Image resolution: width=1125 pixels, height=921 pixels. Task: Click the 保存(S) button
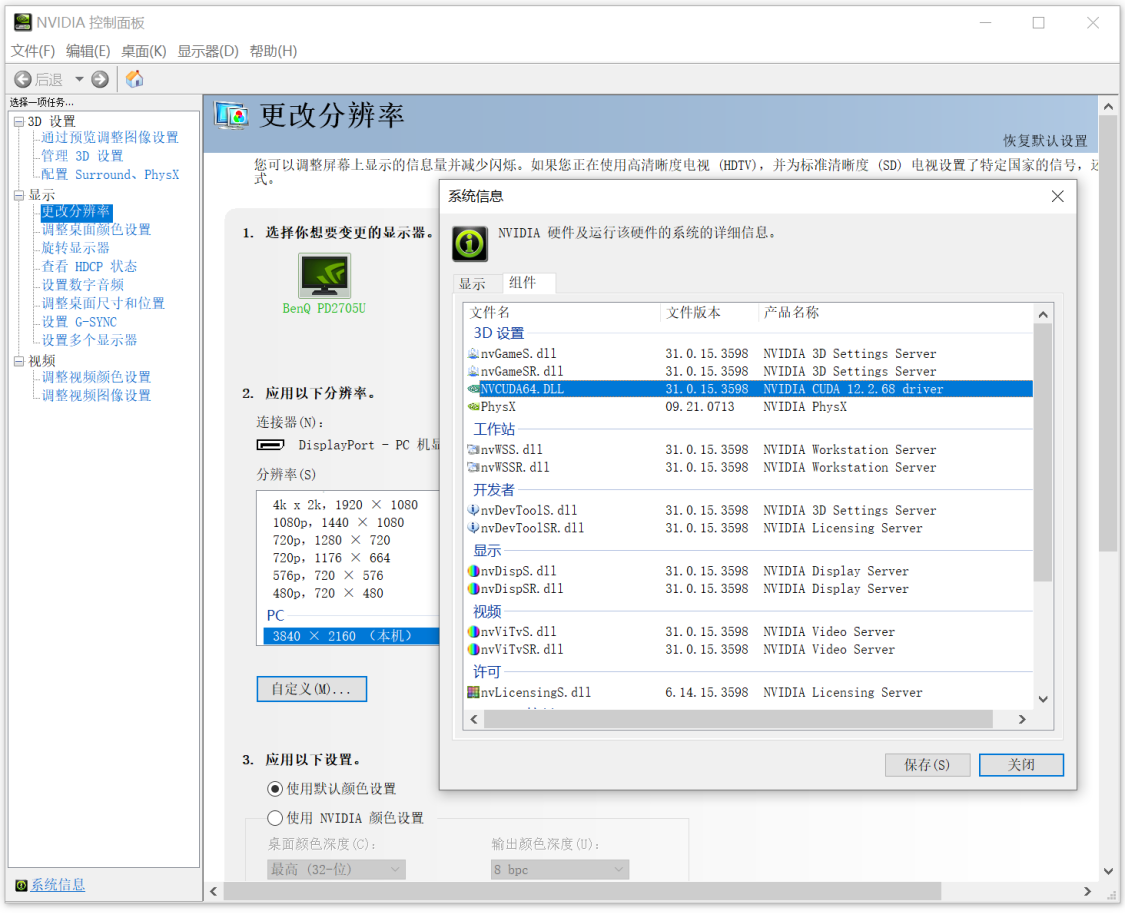click(927, 765)
